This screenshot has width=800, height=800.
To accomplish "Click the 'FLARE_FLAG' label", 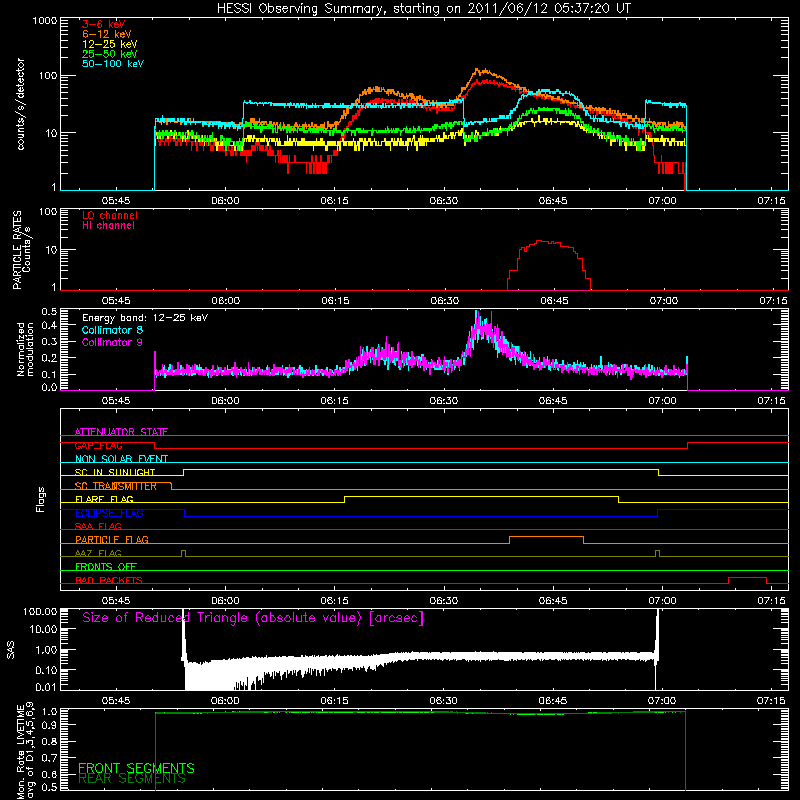I will [104, 499].
